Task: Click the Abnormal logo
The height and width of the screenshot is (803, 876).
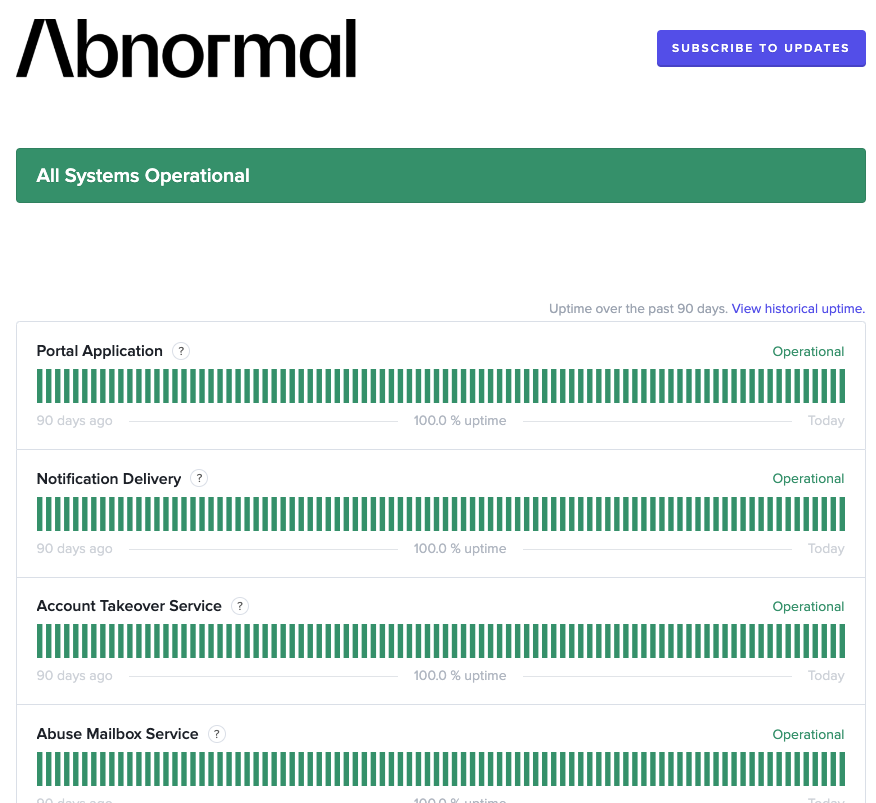Action: (x=186, y=49)
